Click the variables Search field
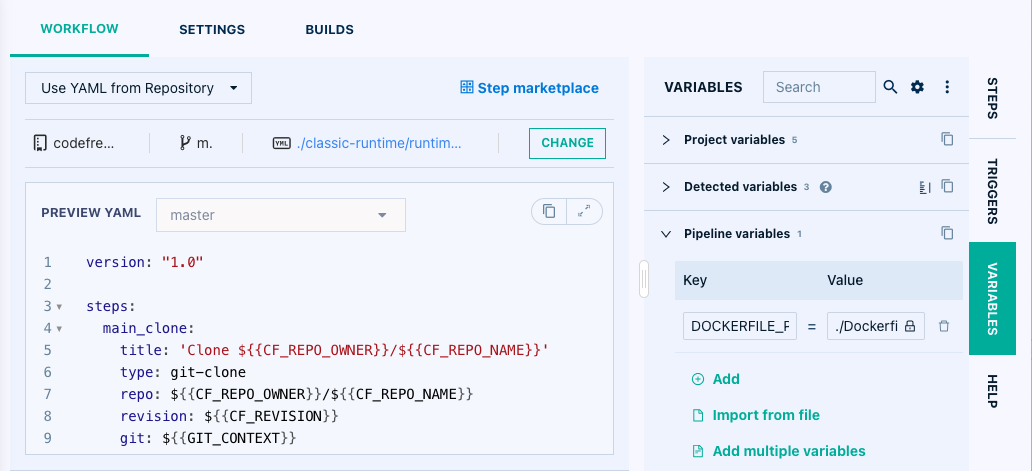Image resolution: width=1032 pixels, height=471 pixels. click(x=818, y=87)
